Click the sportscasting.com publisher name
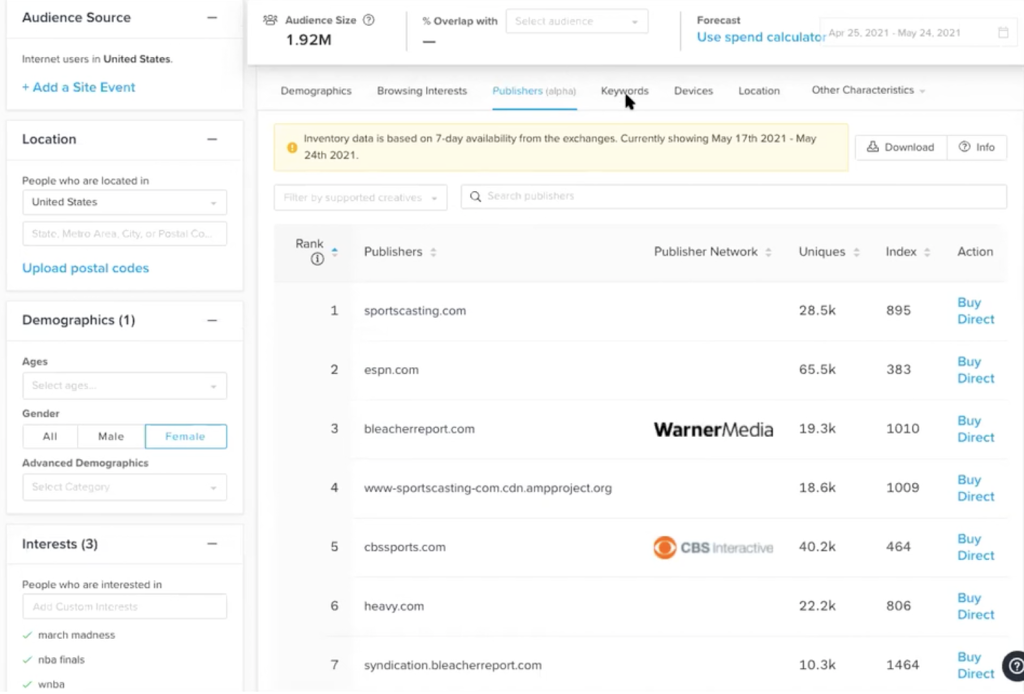This screenshot has height=694, width=1024. point(415,311)
